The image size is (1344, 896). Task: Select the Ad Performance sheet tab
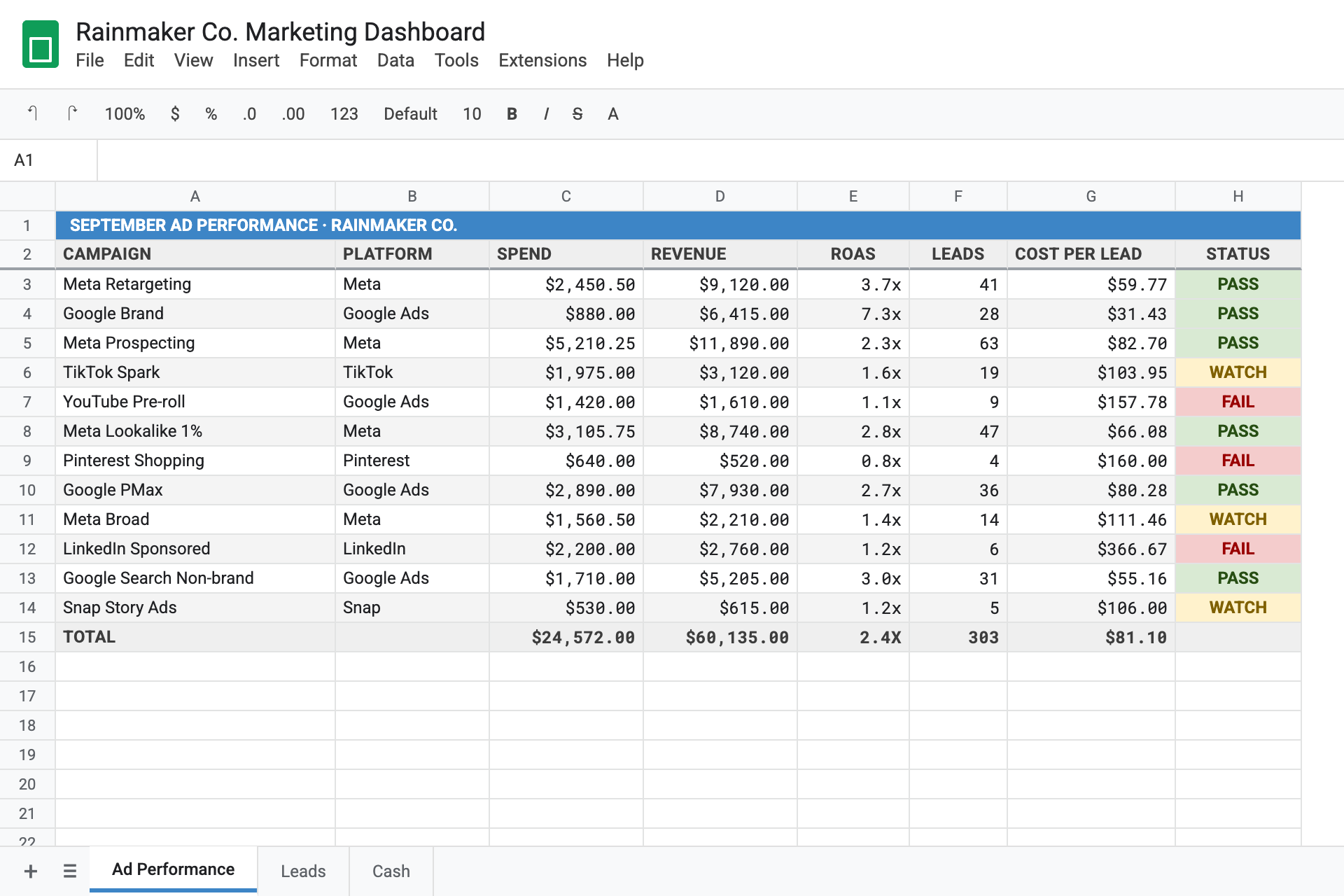[173, 869]
